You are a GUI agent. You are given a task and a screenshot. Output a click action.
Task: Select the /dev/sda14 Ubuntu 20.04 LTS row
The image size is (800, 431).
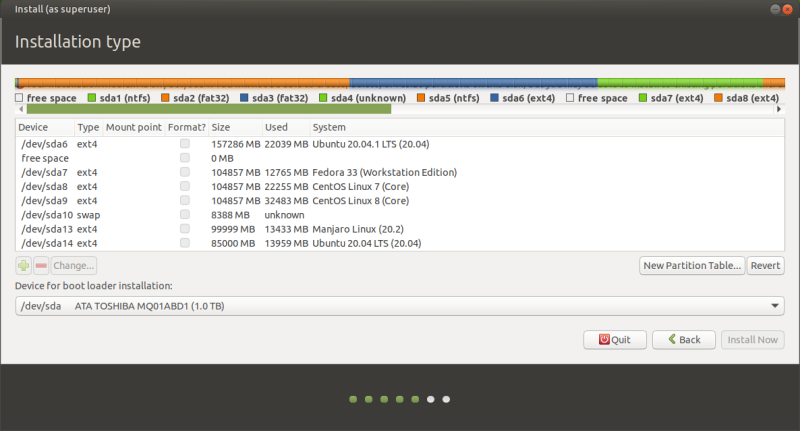(x=400, y=243)
